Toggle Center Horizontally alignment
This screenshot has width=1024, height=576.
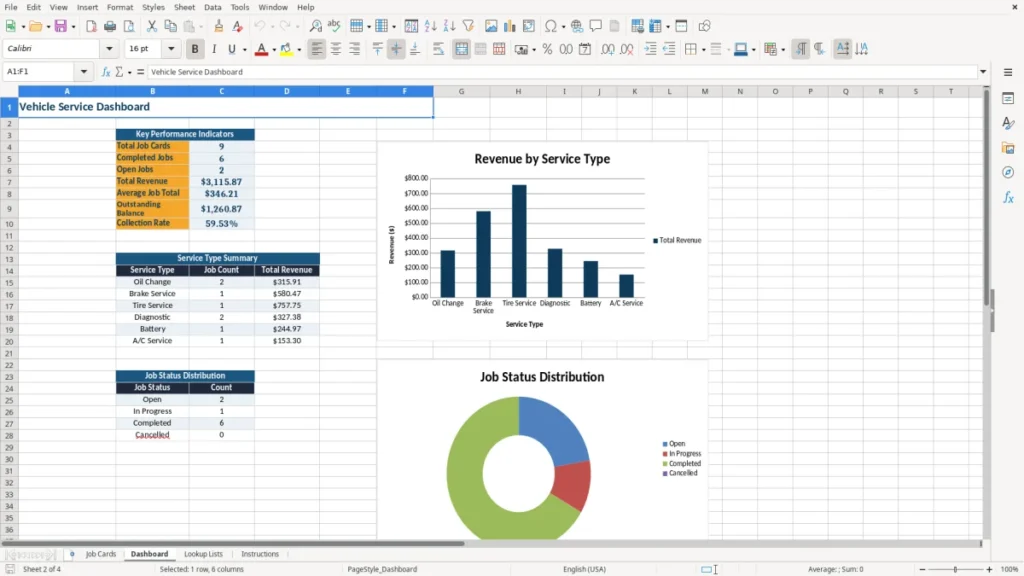(336, 49)
